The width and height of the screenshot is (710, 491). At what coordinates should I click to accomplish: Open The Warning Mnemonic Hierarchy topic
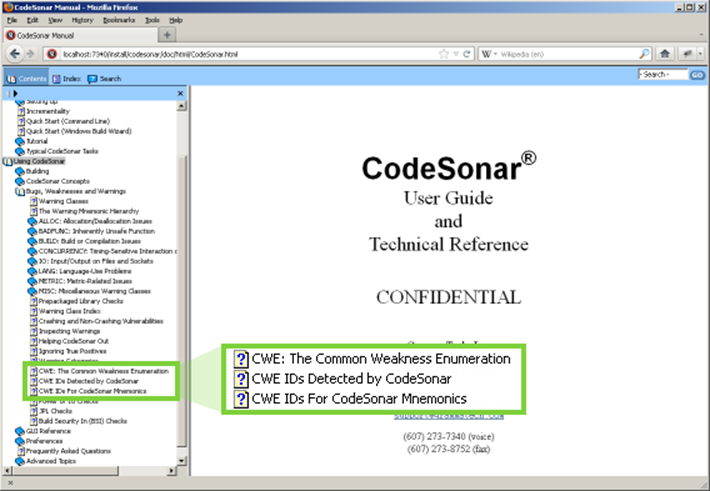point(89,211)
